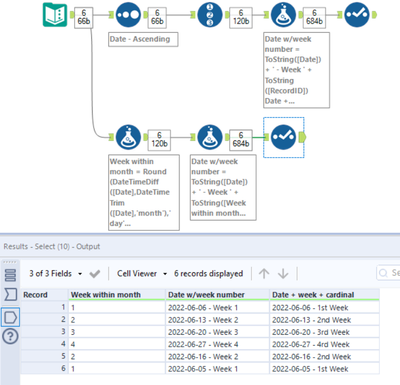
Task: Select the Sort tool above Date - Ascending
Action: 128,15
